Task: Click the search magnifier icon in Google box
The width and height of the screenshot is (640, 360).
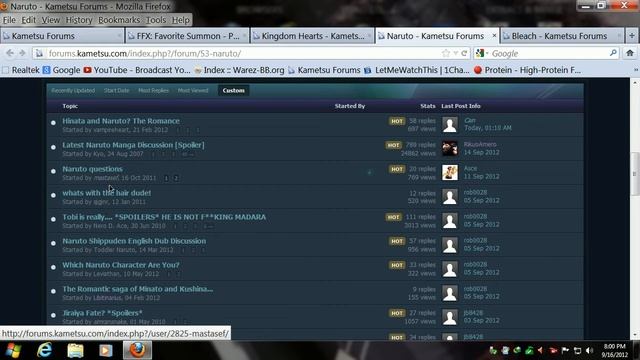Action: tap(613, 53)
